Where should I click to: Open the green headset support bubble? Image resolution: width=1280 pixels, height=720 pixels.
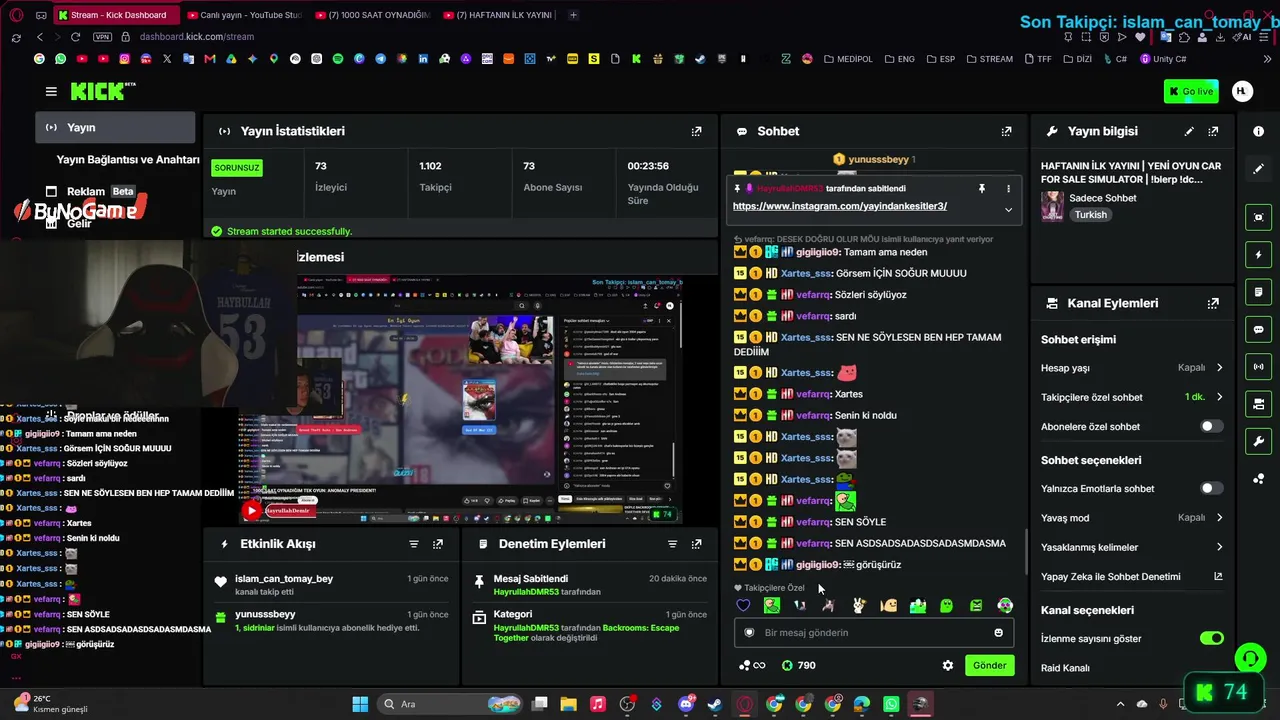tap(1250, 658)
